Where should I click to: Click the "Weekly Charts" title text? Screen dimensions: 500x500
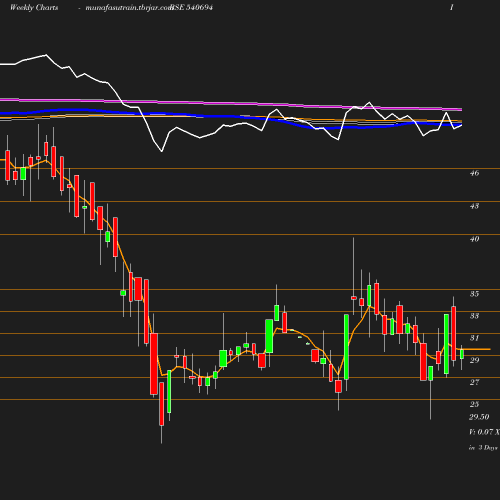(34, 7)
